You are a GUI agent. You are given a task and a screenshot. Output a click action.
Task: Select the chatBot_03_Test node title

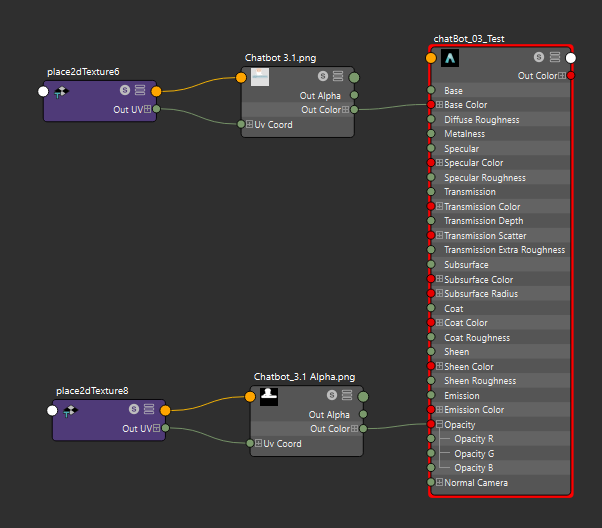[x=469, y=39]
